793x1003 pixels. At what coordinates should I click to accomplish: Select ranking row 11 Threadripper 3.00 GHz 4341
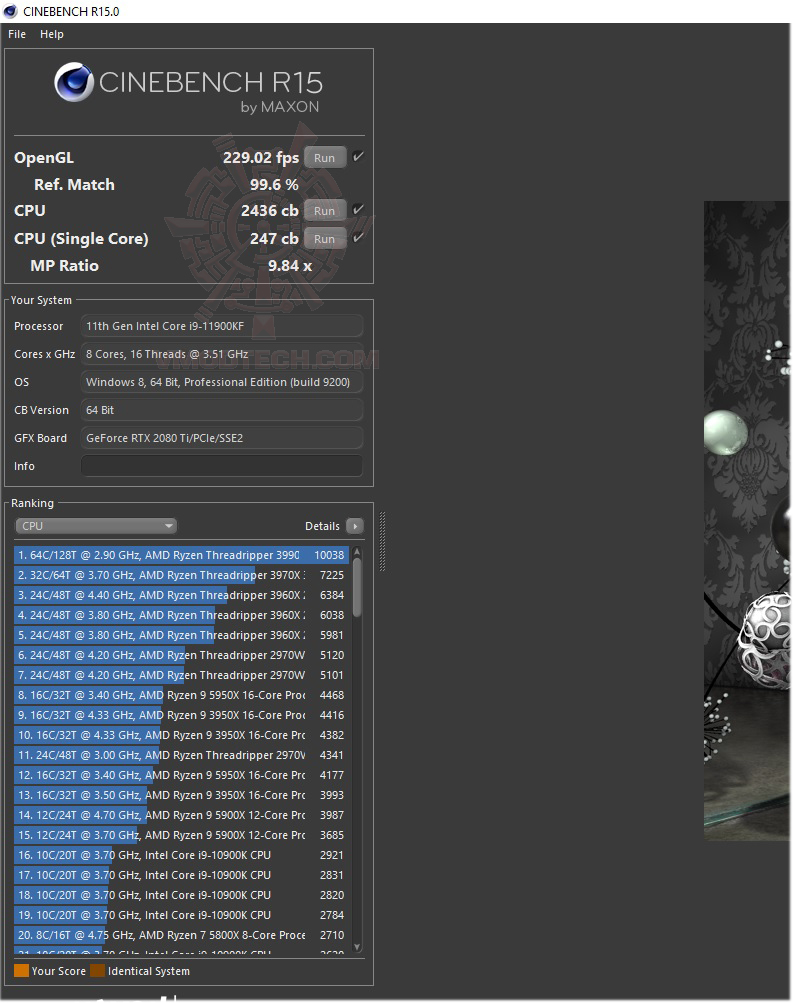tap(182, 755)
